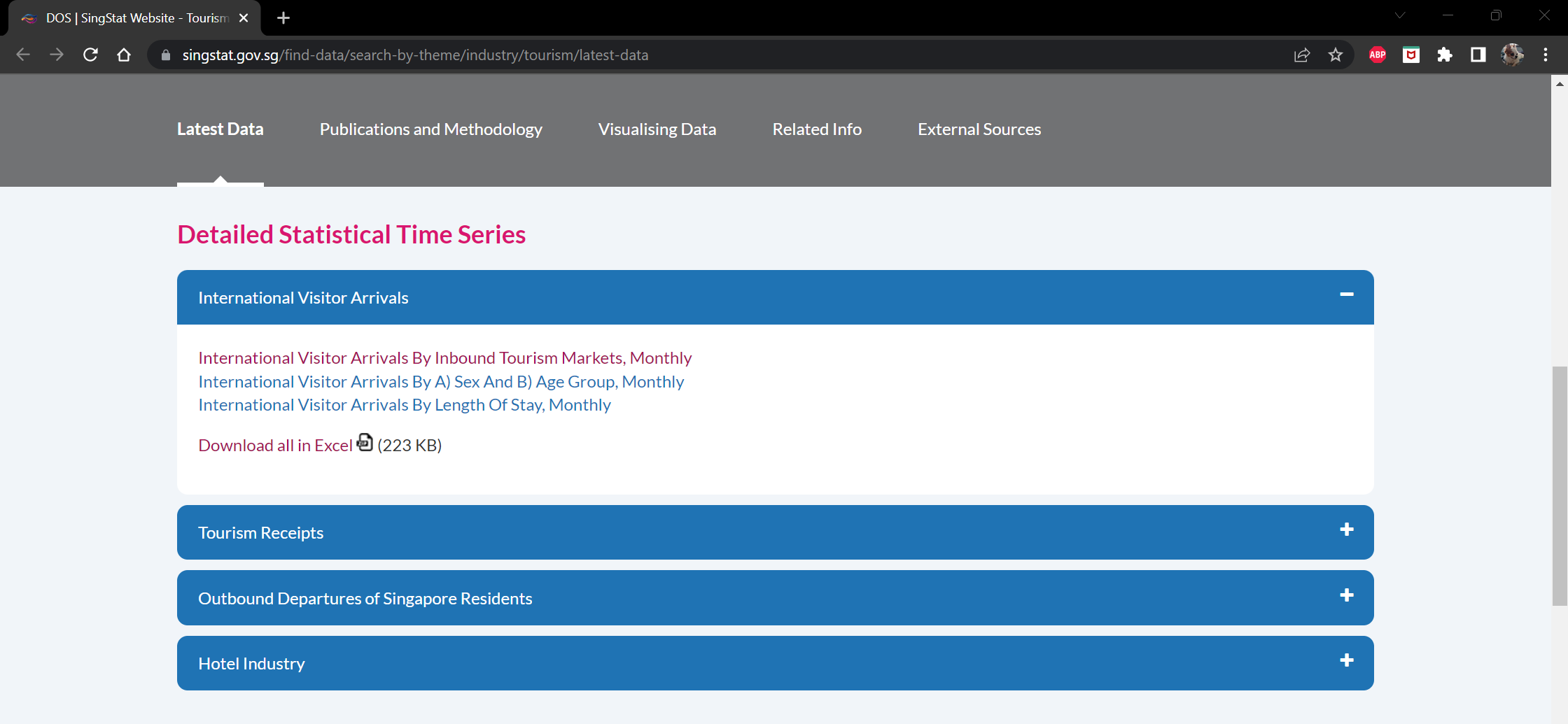1568x724 pixels.
Task: Open the Visualising Data tab
Action: click(657, 129)
